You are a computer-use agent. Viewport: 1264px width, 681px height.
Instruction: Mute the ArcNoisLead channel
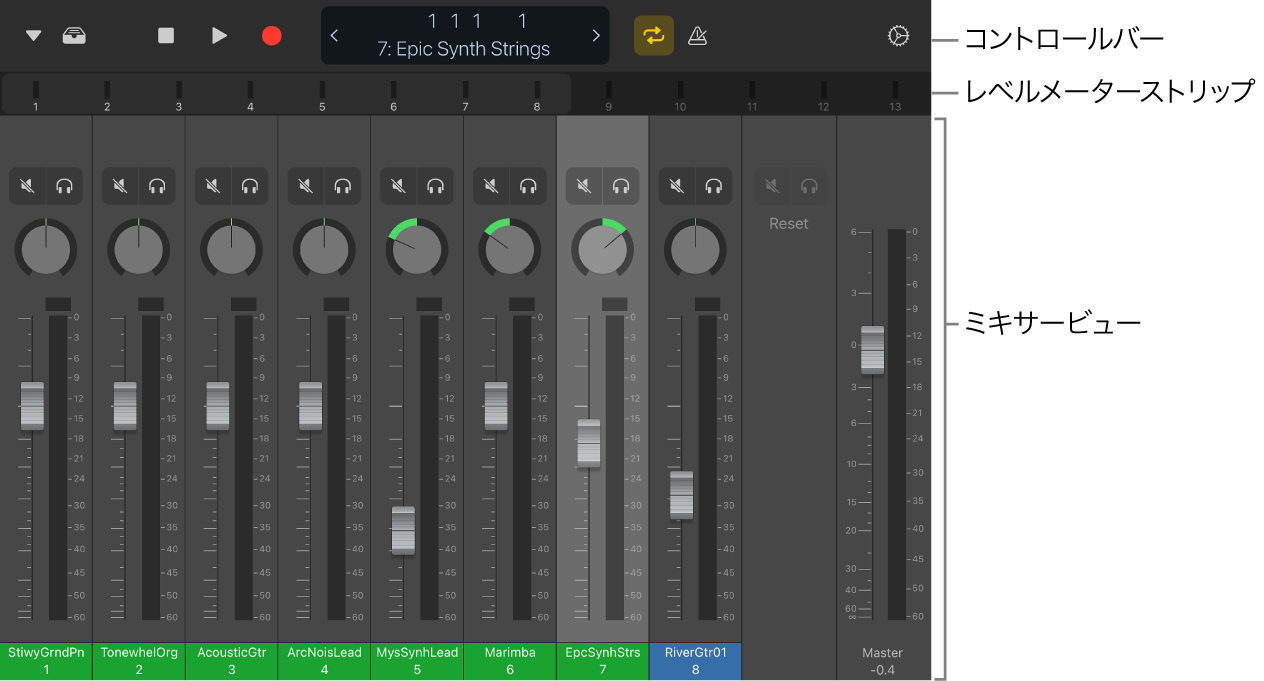306,186
